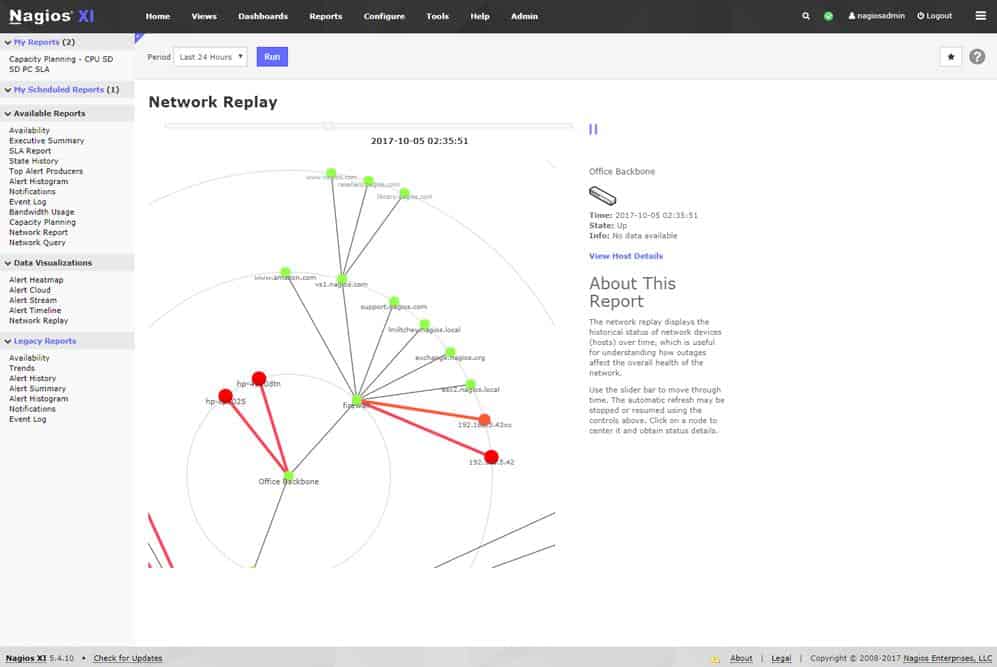Click the green system status indicator icon
The width and height of the screenshot is (997, 667).
coord(829,16)
